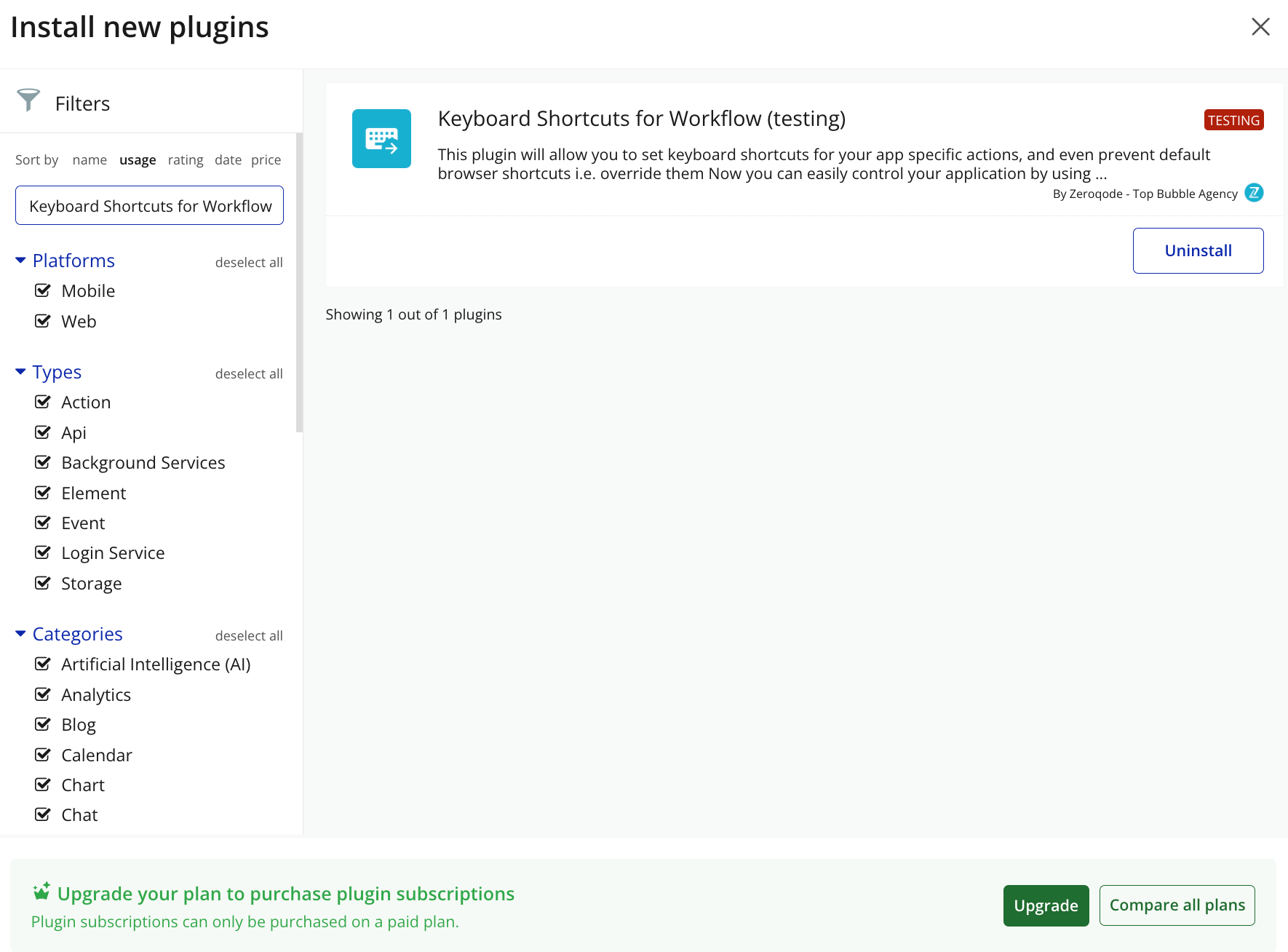
Task: Collapse the Platforms filter section
Action: tap(20, 261)
